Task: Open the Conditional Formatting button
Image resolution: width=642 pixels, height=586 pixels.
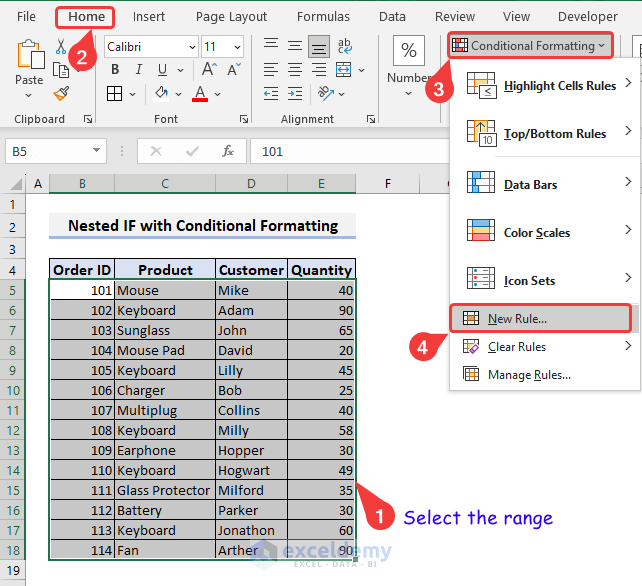Action: 529,45
